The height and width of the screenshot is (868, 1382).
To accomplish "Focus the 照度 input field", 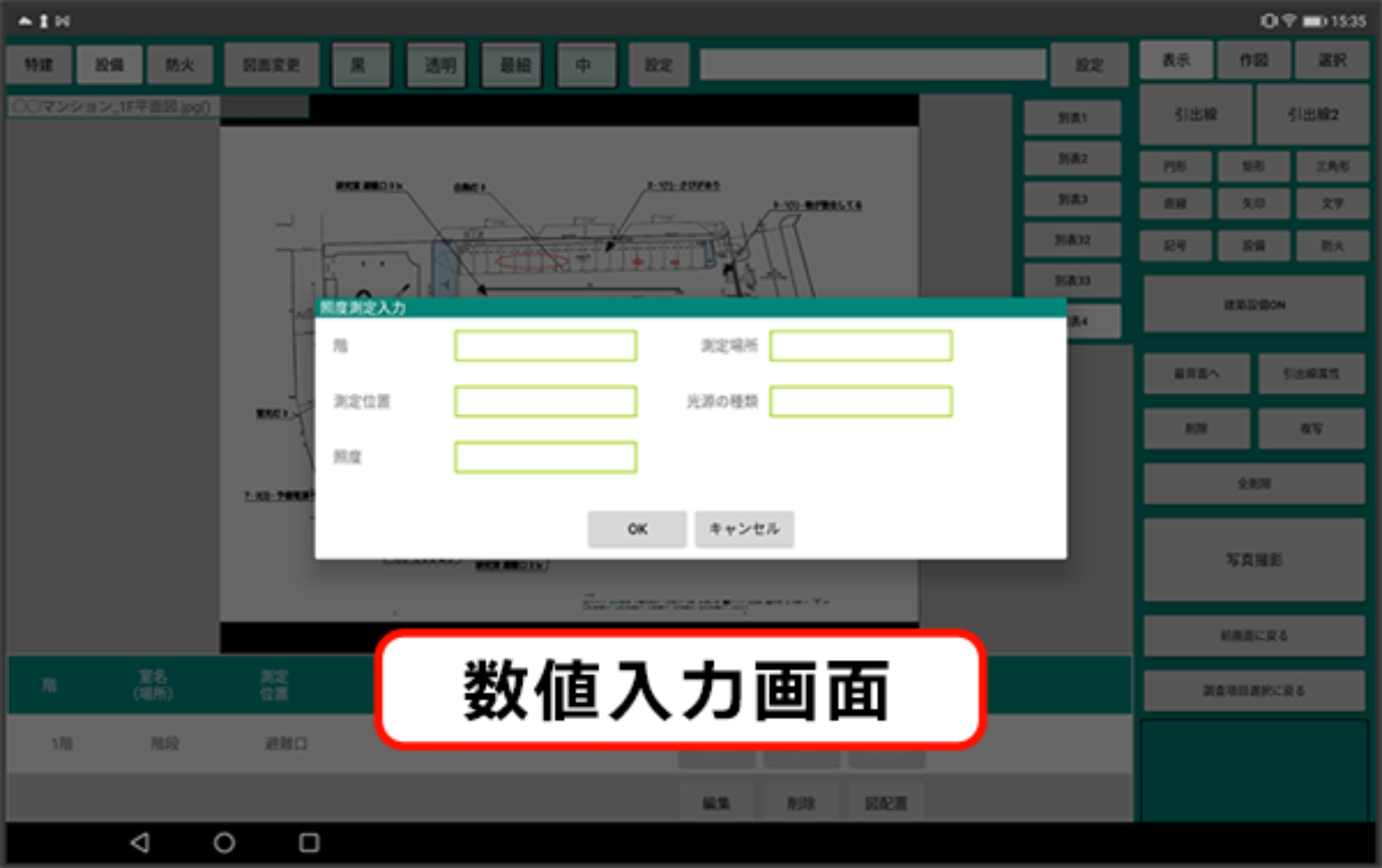I will coord(546,457).
